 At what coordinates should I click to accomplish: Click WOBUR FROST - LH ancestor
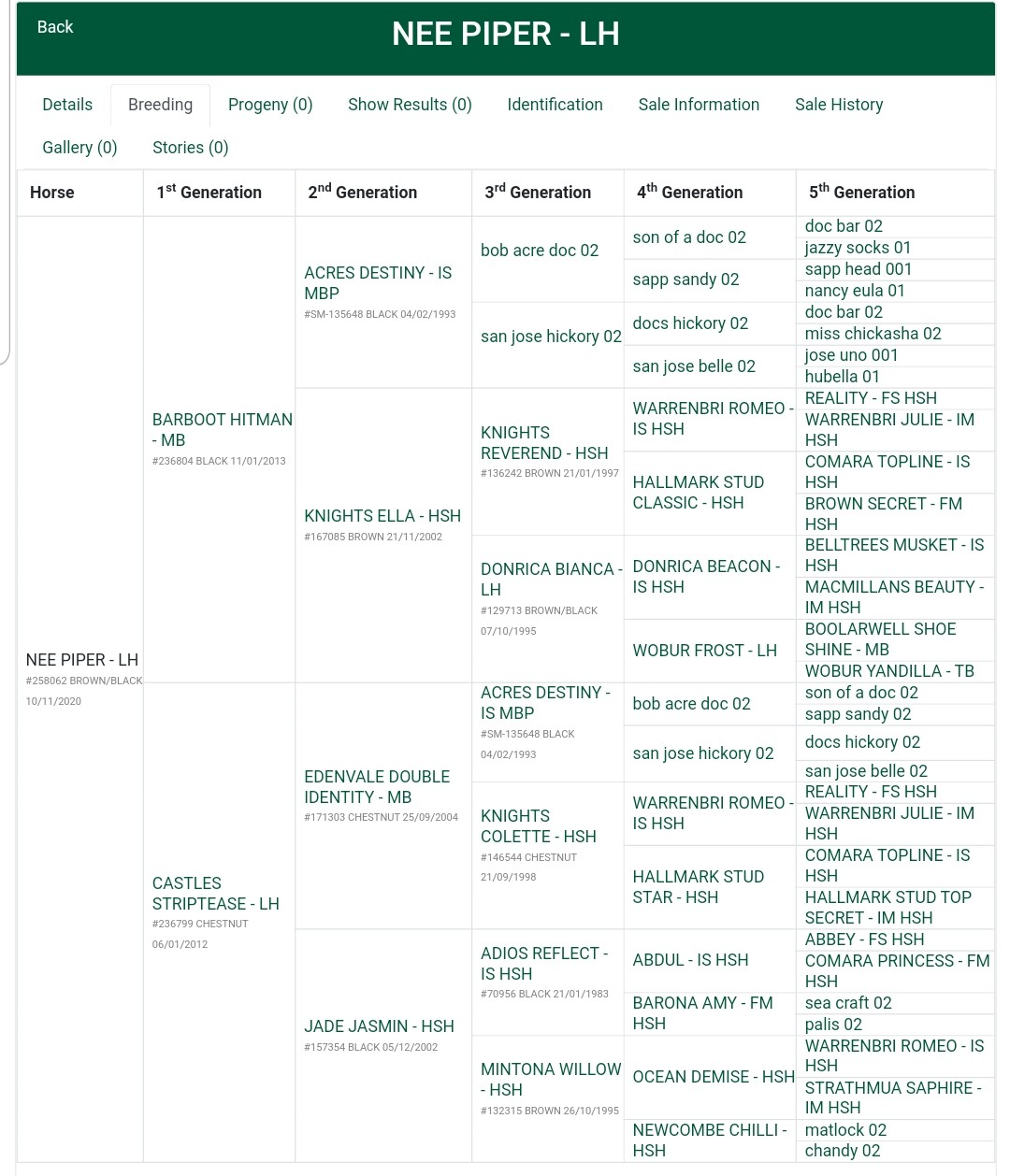click(x=704, y=651)
